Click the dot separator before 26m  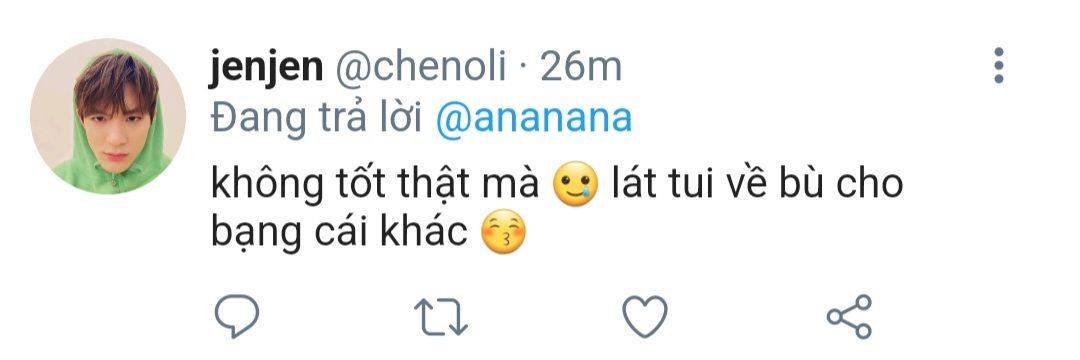pyautogui.click(x=523, y=69)
